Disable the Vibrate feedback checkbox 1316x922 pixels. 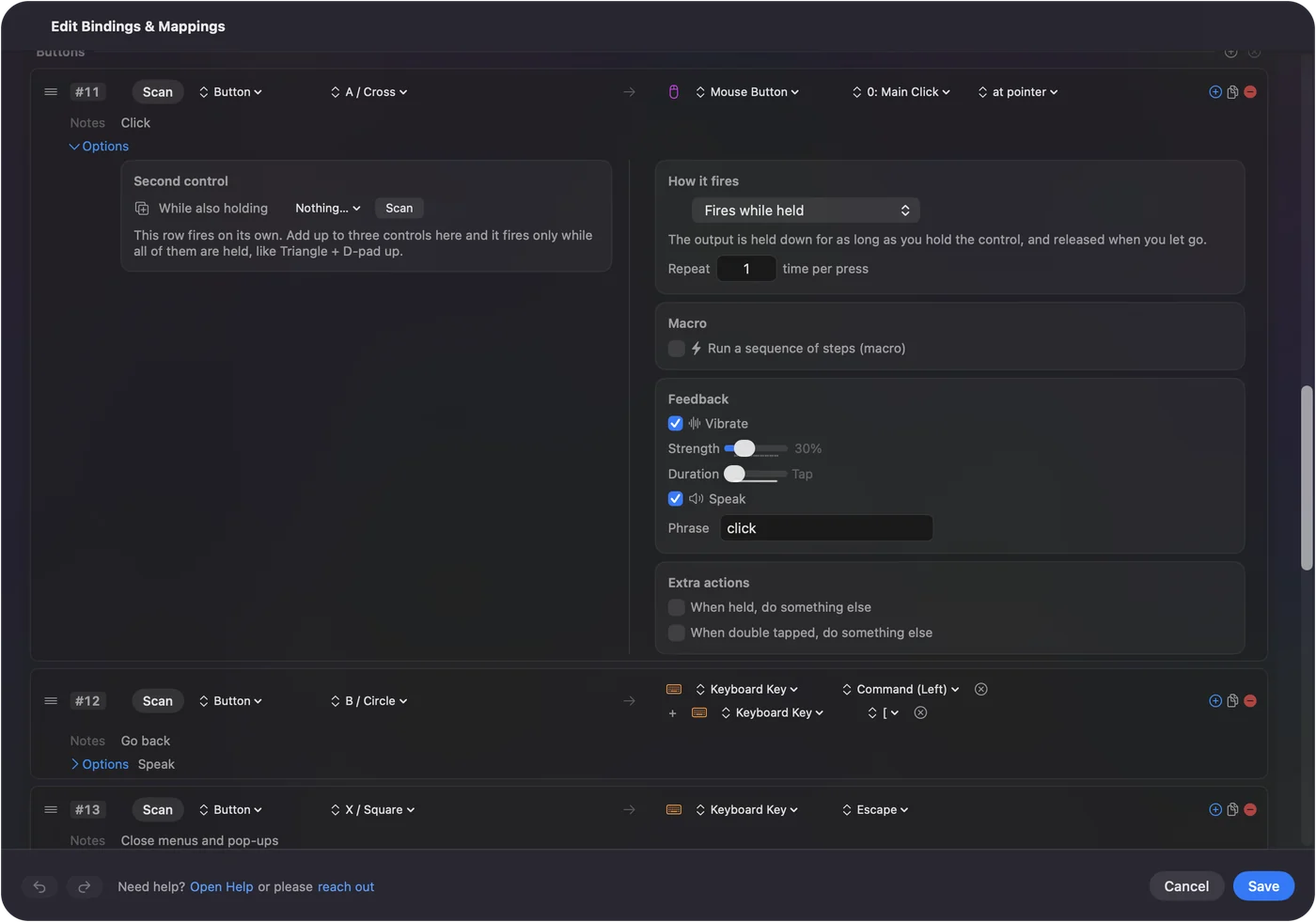click(676, 424)
